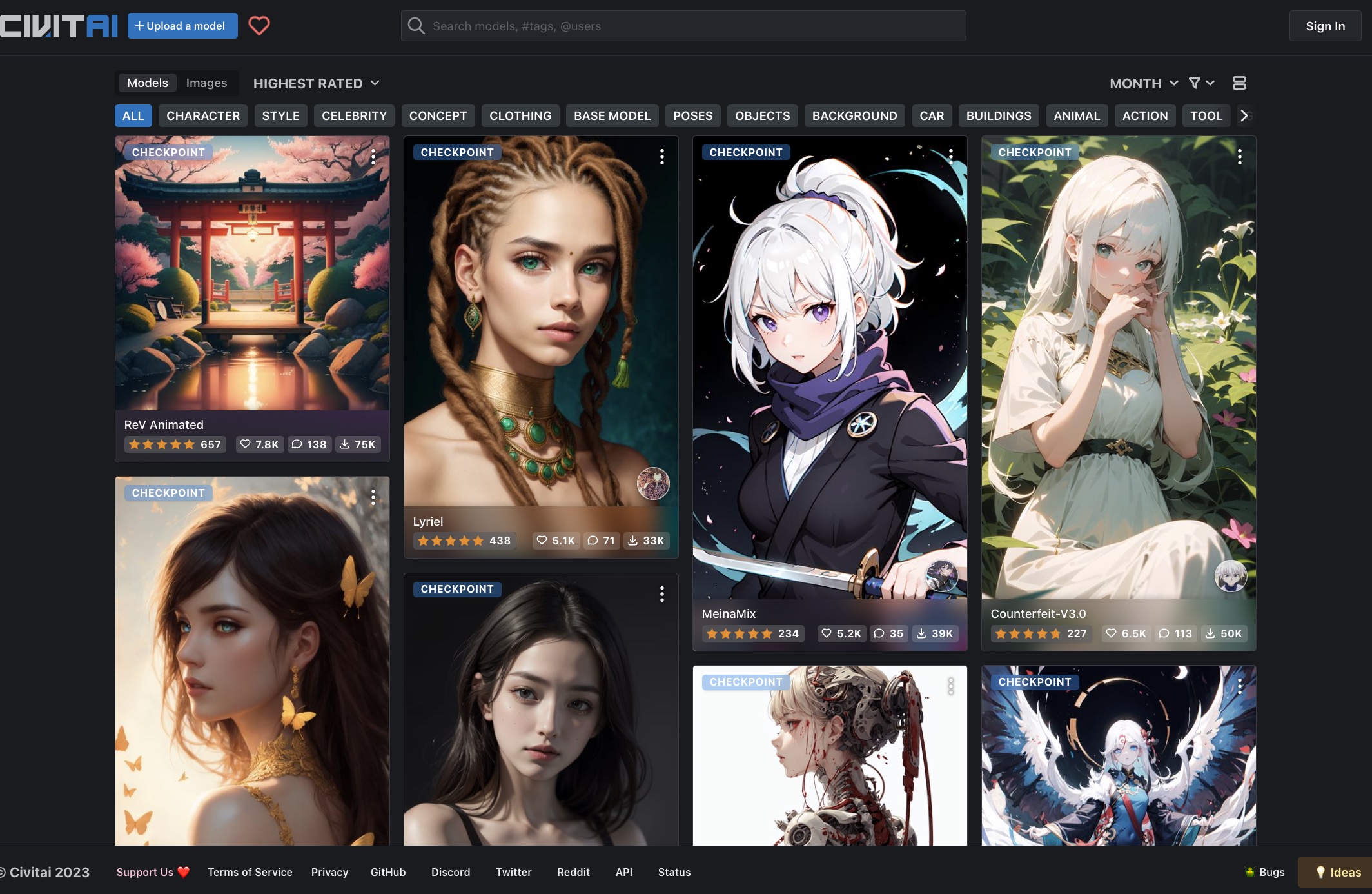Image resolution: width=1372 pixels, height=894 pixels.
Task: Open three-dot menu on ReV Animated card
Action: click(373, 157)
